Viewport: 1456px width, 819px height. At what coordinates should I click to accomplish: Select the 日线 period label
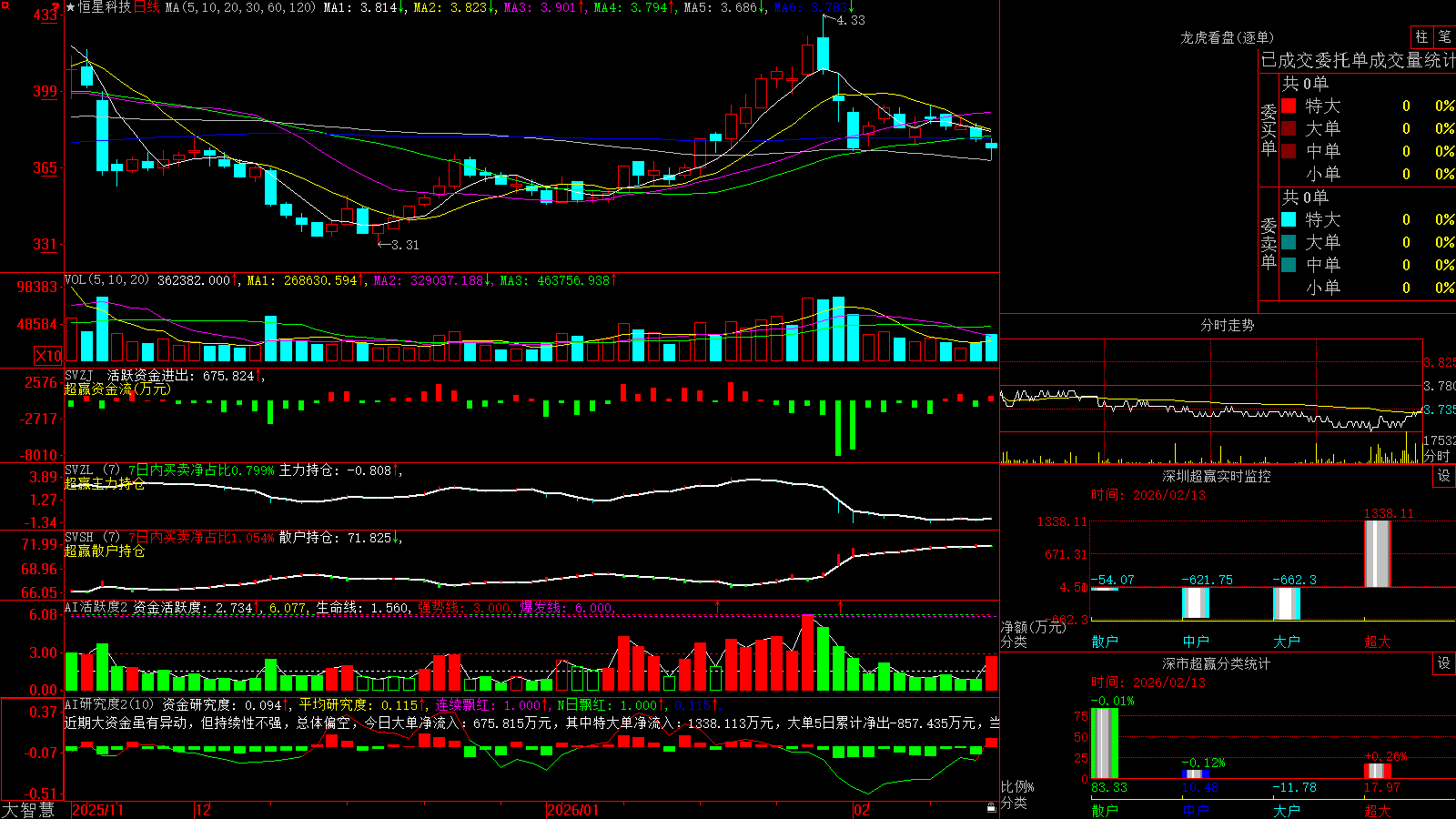pos(147,7)
